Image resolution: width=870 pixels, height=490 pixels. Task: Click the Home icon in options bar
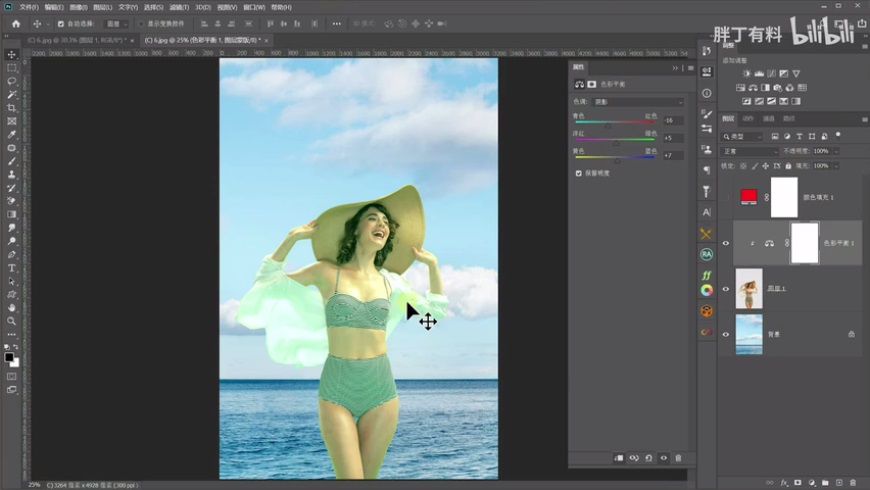click(16, 23)
